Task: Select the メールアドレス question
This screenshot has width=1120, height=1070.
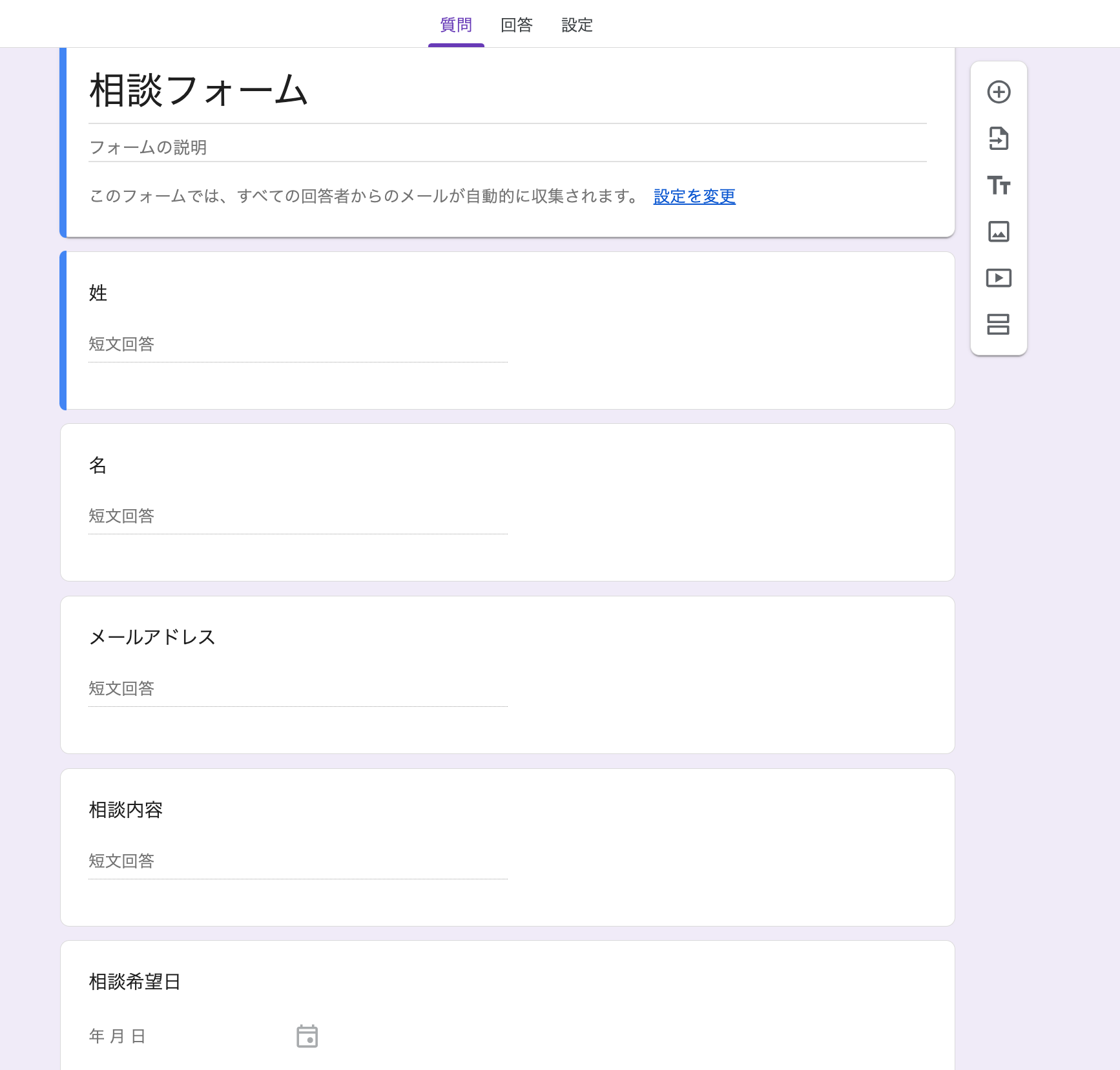Action: (152, 637)
